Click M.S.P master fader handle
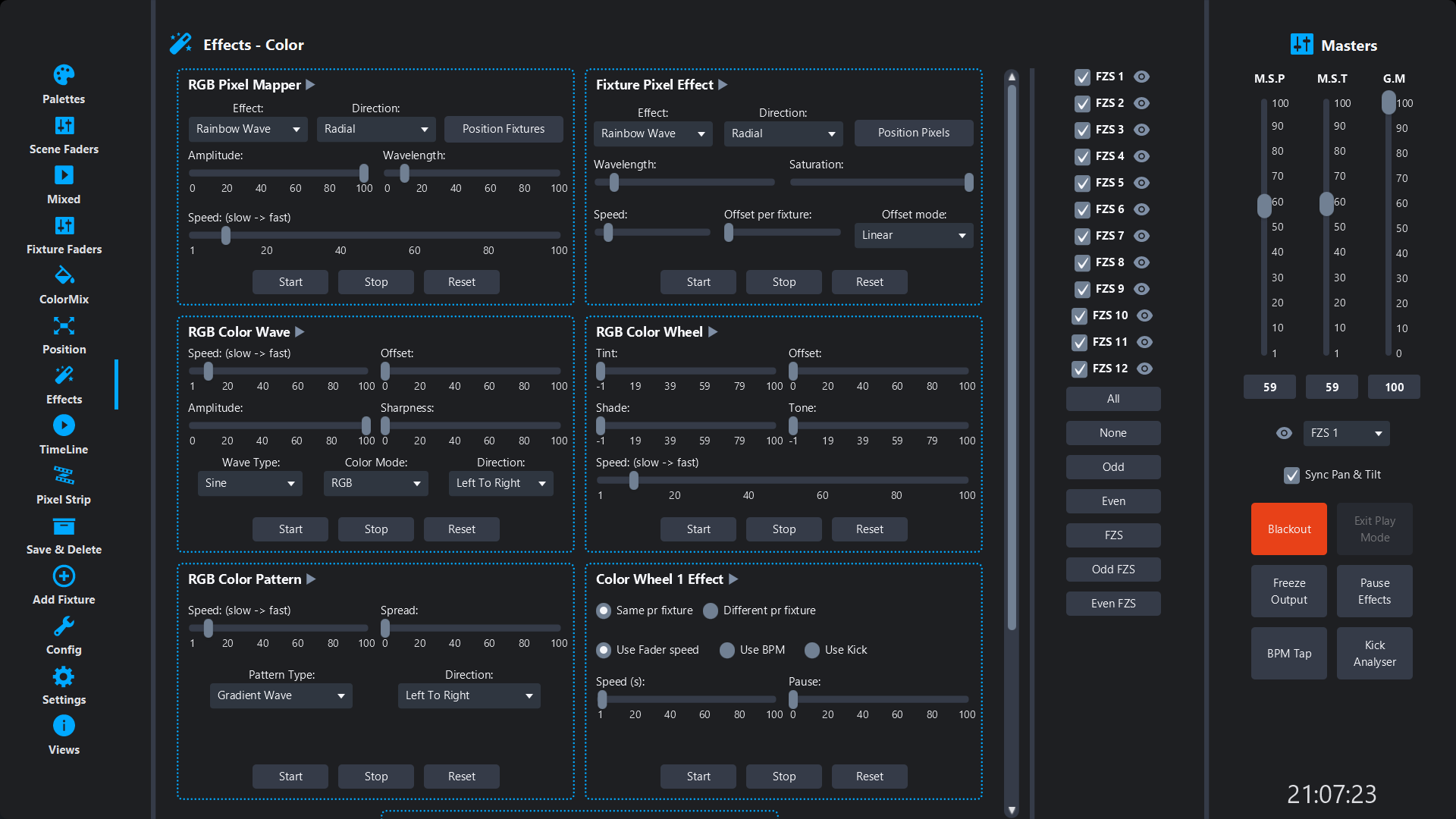This screenshot has width=1456, height=819. pos(1264,205)
